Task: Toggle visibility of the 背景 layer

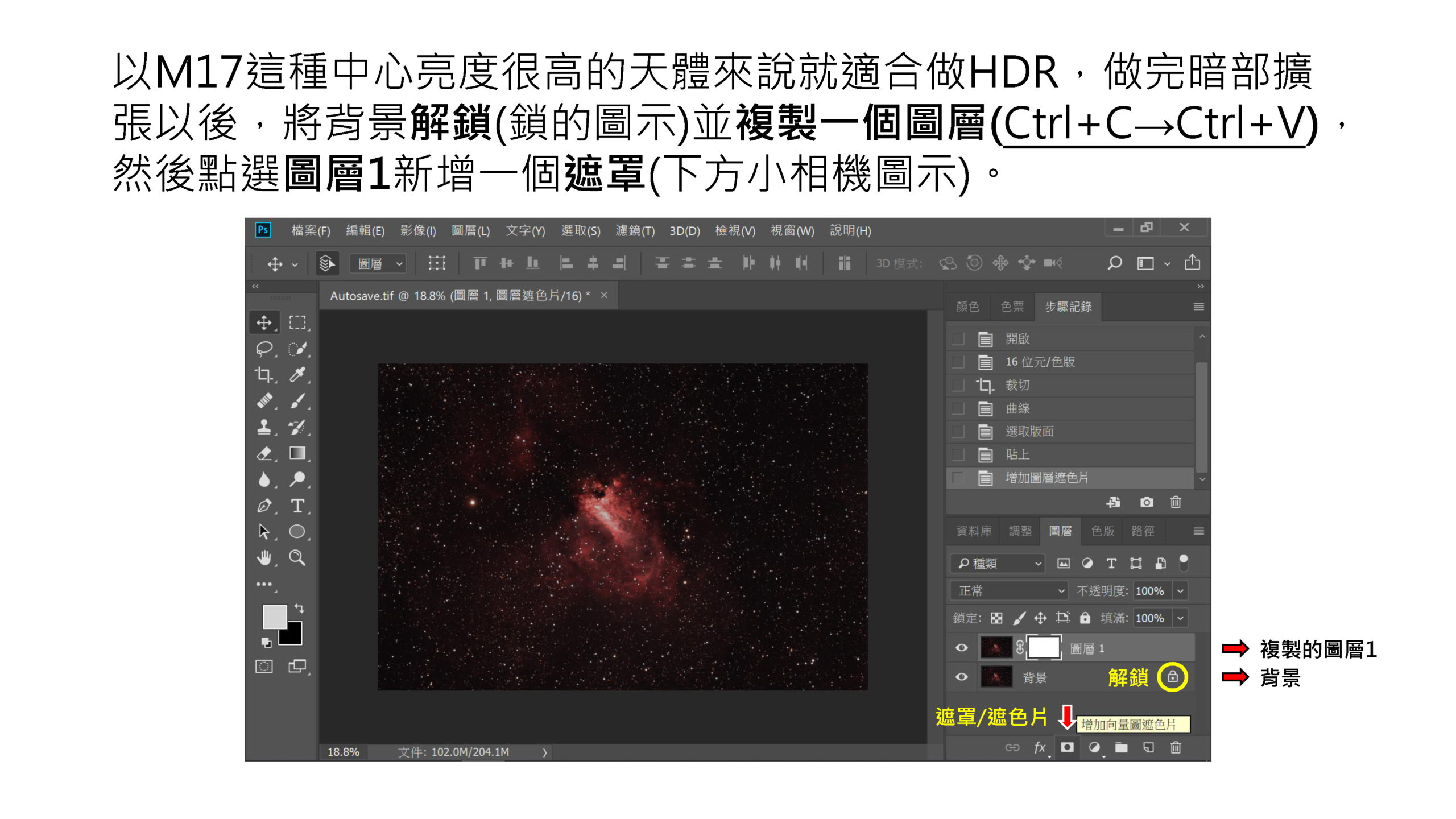Action: [x=961, y=677]
